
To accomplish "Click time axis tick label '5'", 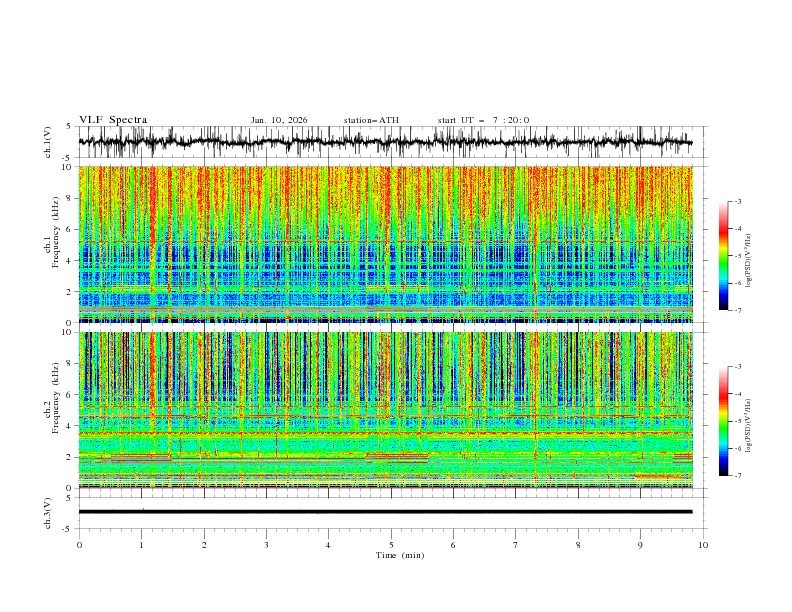I will (x=391, y=545).
